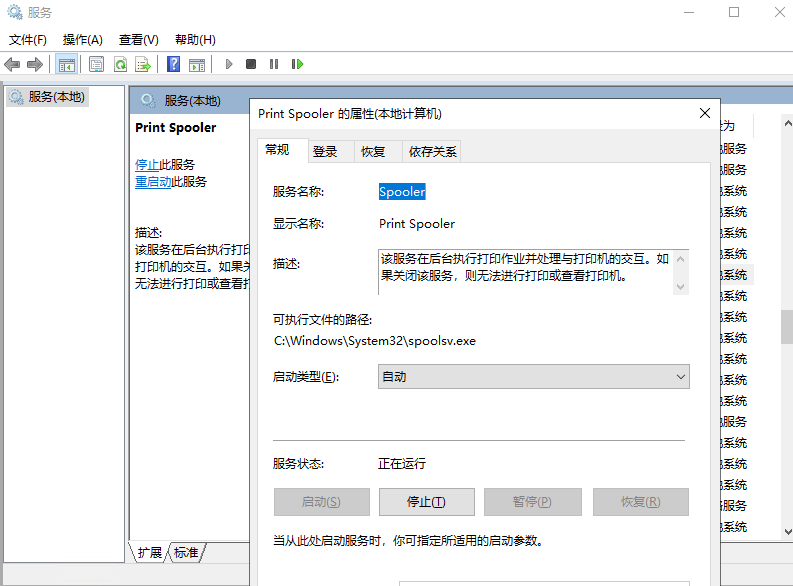The height and width of the screenshot is (586, 793).
Task: Open the 文件(F) menu
Action: (28, 39)
